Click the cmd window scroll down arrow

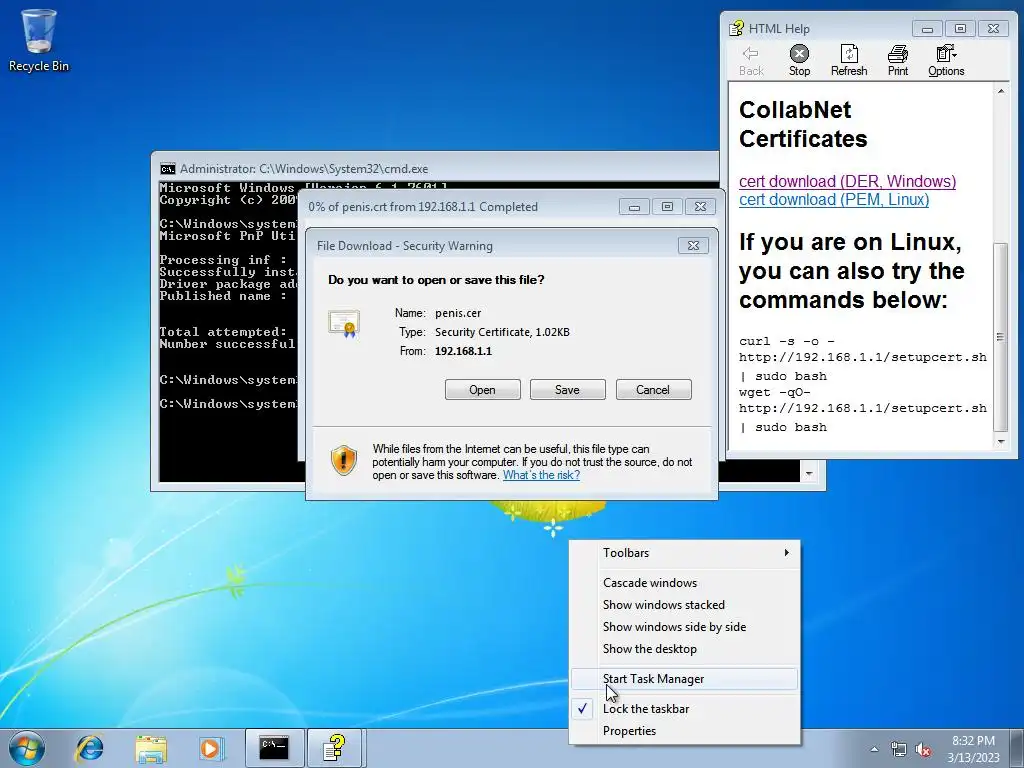809,473
